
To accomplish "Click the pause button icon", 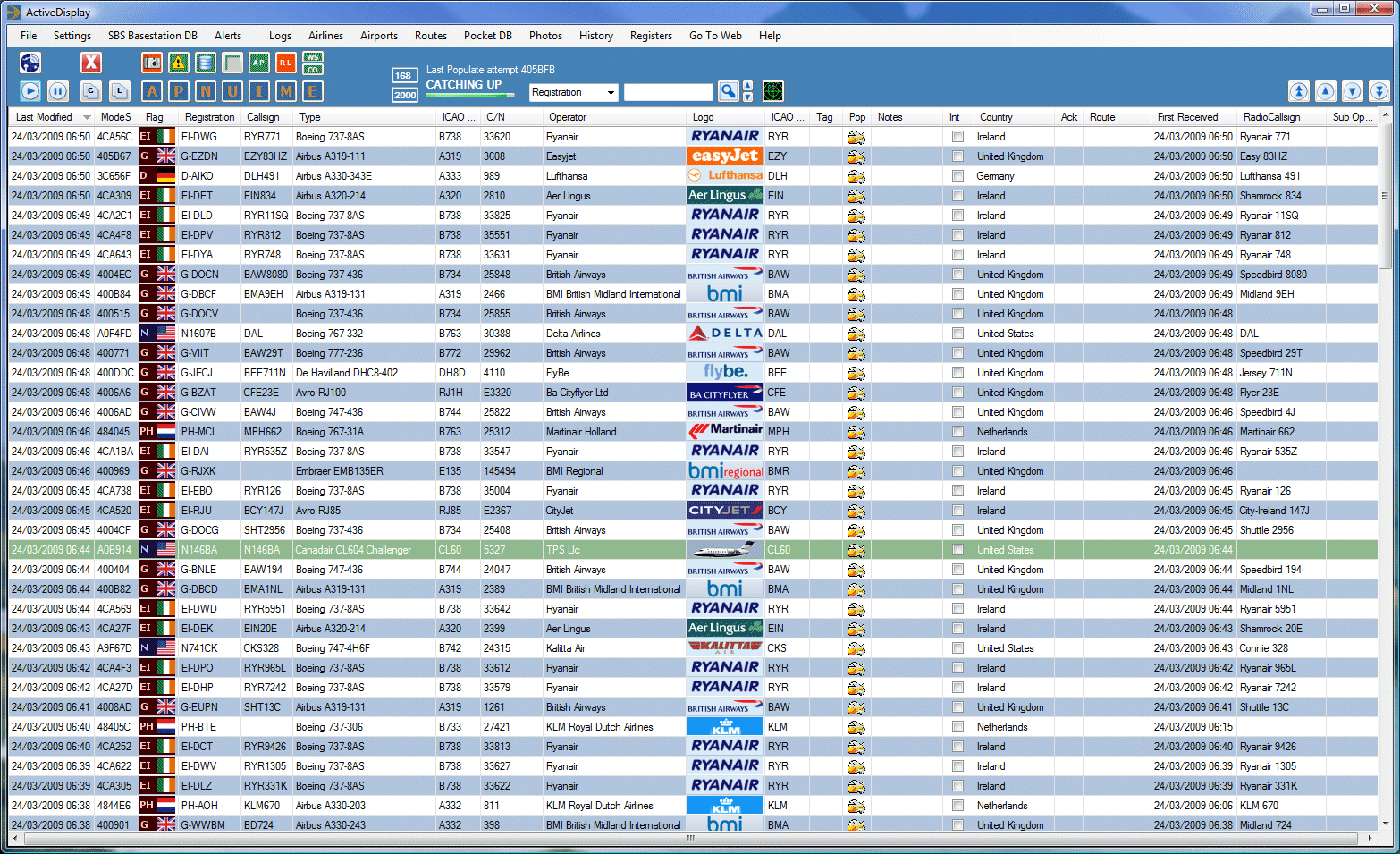I will coord(57,91).
